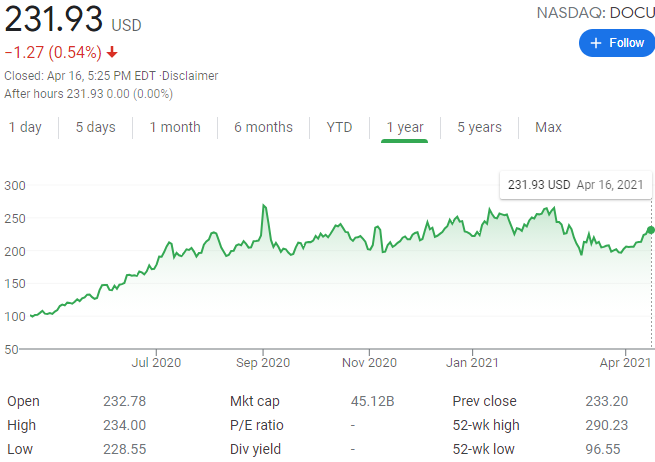
Task: Select the 1 year tab
Action: coord(405,127)
